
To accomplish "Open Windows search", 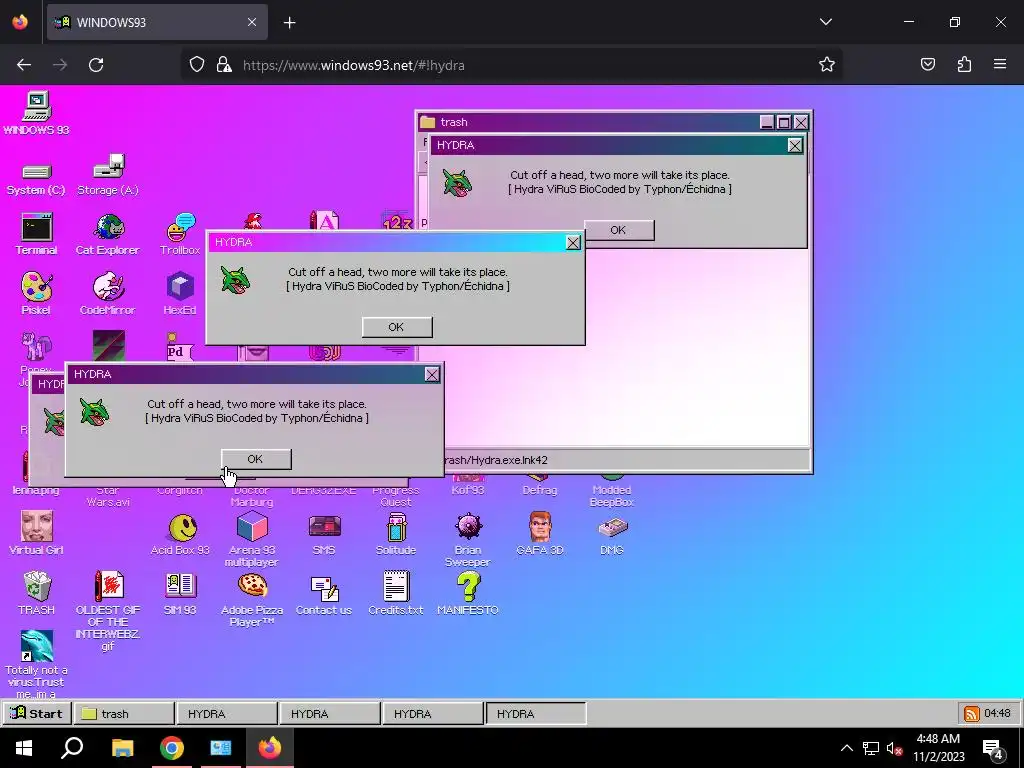I will 72,748.
